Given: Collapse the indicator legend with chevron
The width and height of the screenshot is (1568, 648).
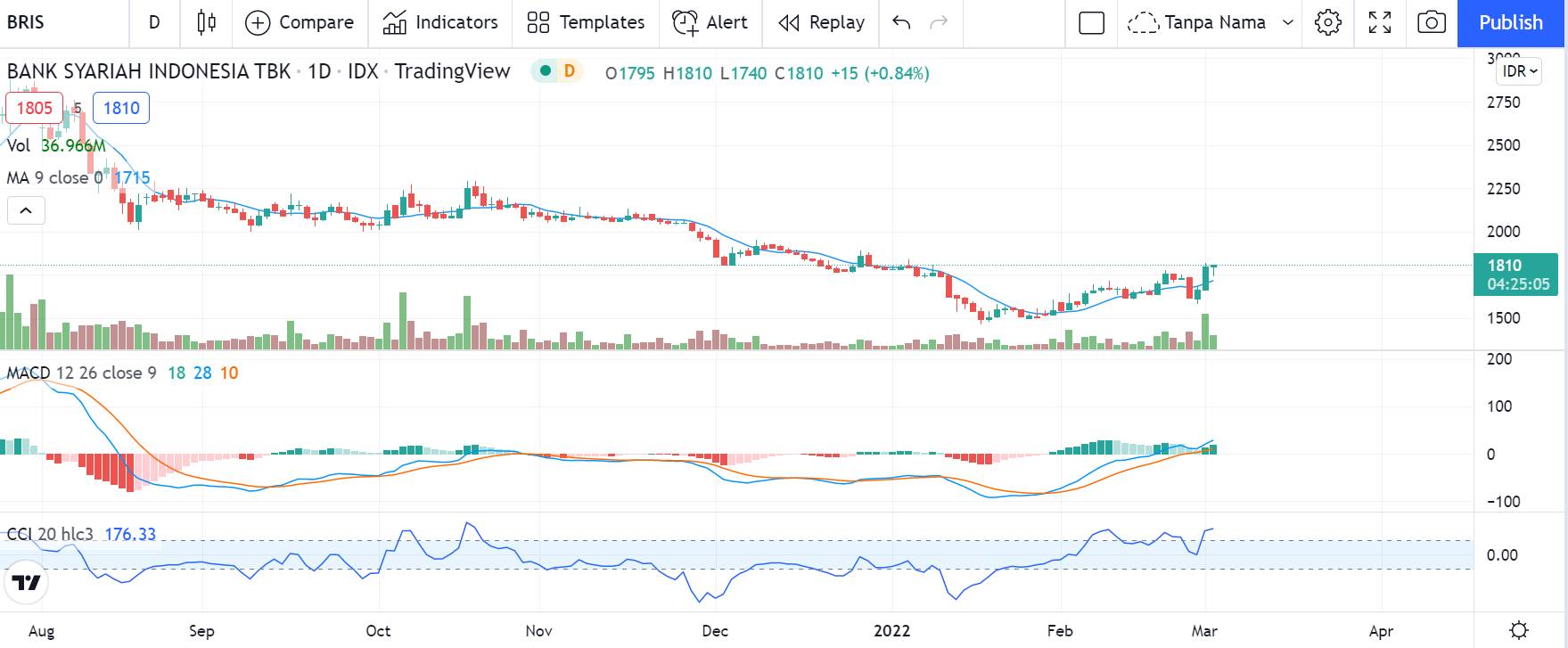Looking at the screenshot, I should (x=26, y=211).
